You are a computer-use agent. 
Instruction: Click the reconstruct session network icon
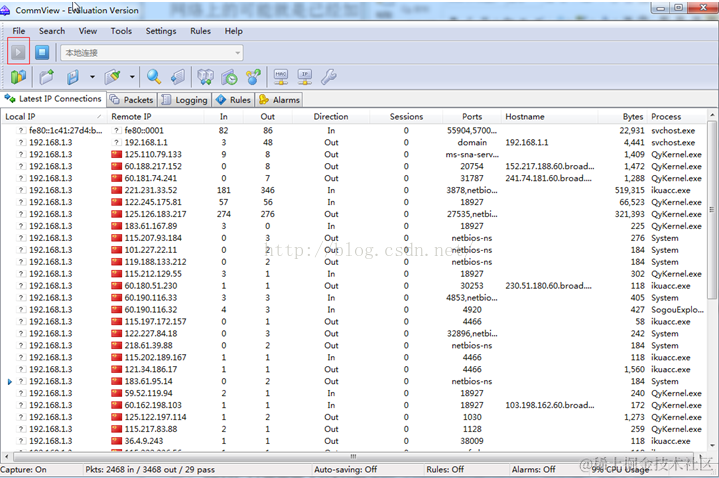coord(205,77)
